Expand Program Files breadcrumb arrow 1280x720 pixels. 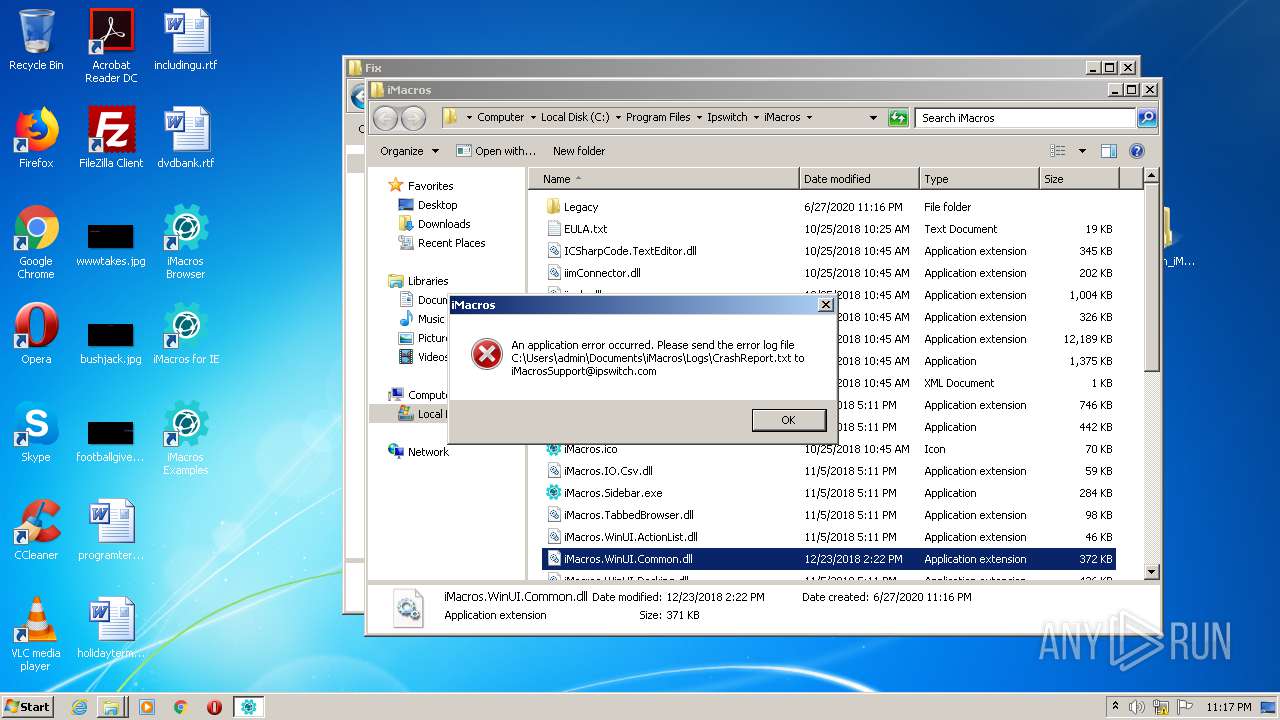(698, 117)
